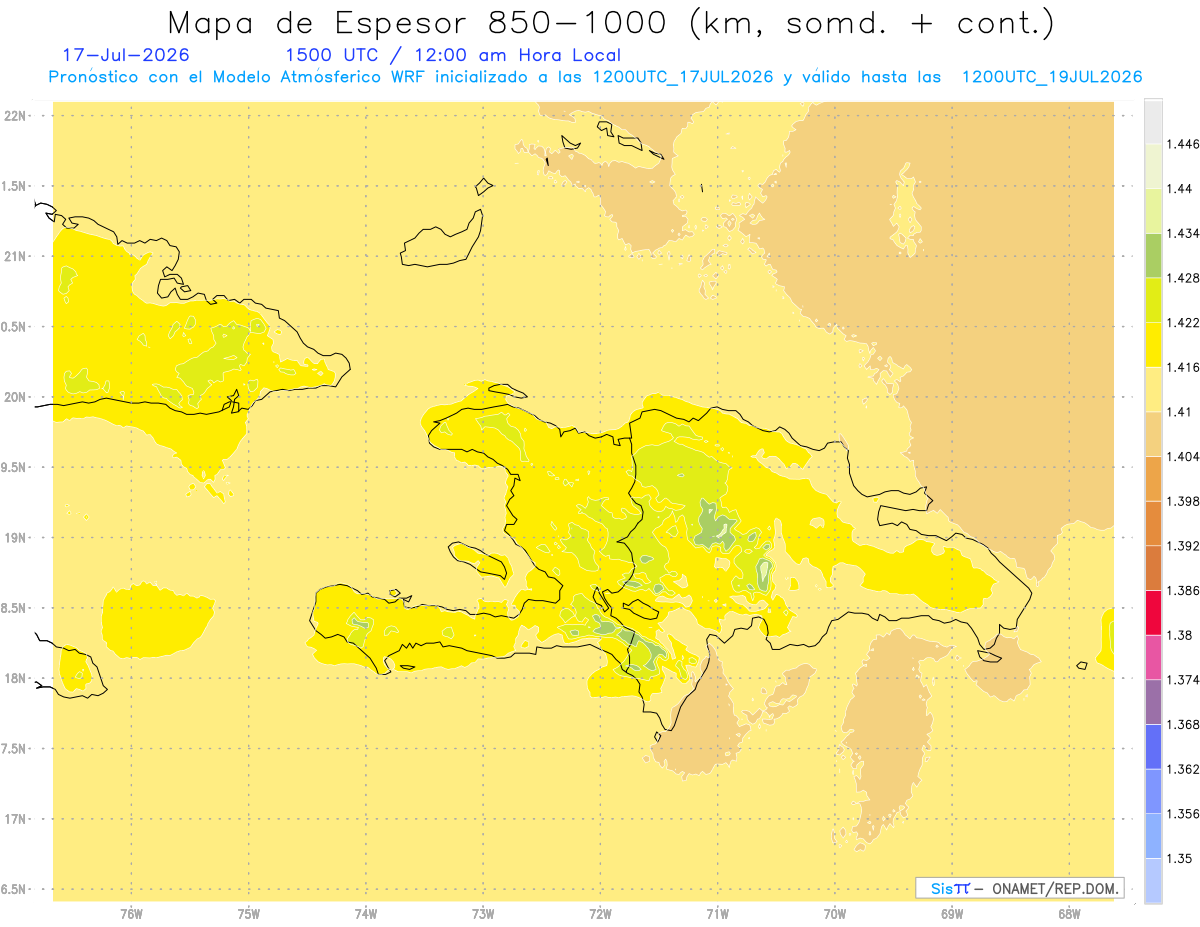Click the '72W' longitude label
Image resolution: width=1200 pixels, height=927 pixels.
coord(600,914)
